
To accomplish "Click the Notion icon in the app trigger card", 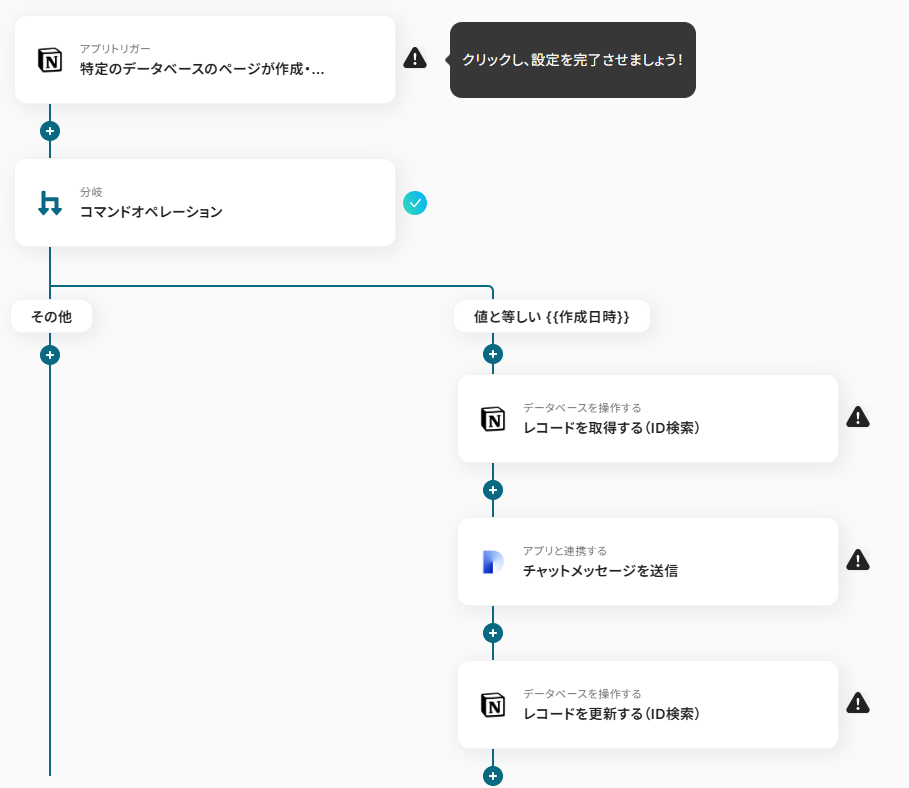I will pyautogui.click(x=50, y=60).
